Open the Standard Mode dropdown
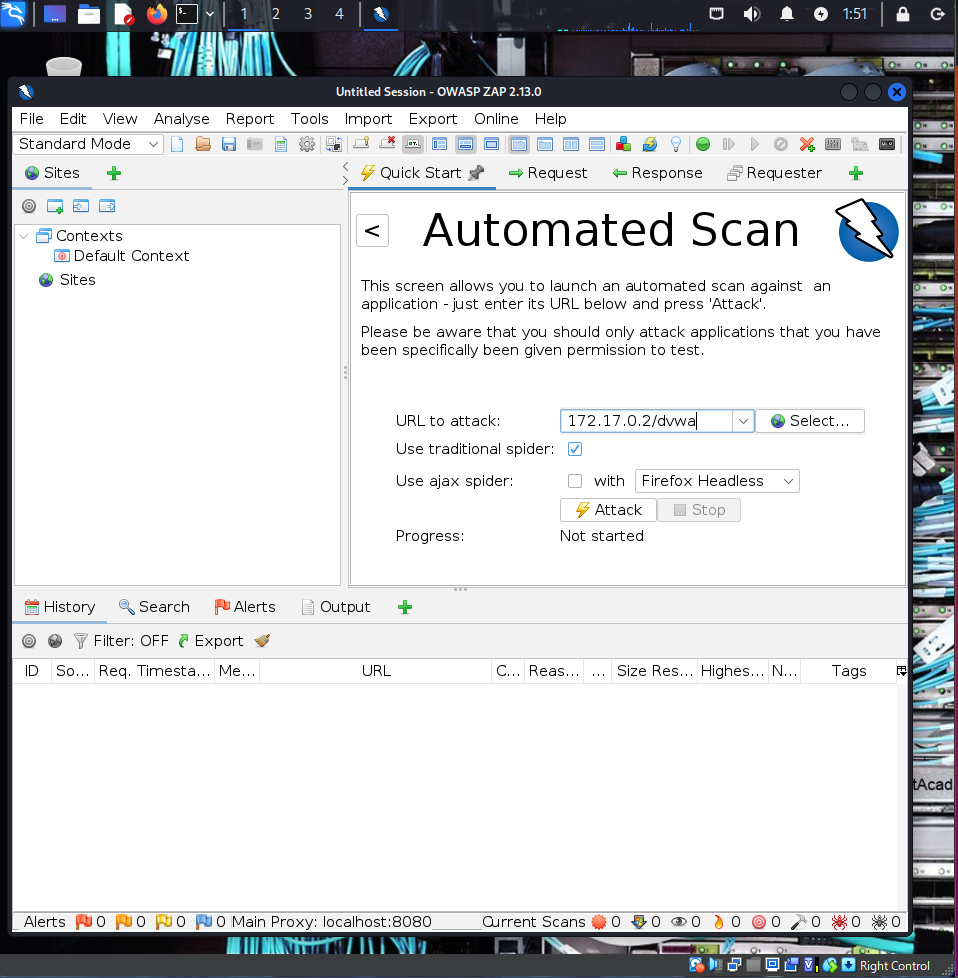 click(88, 144)
